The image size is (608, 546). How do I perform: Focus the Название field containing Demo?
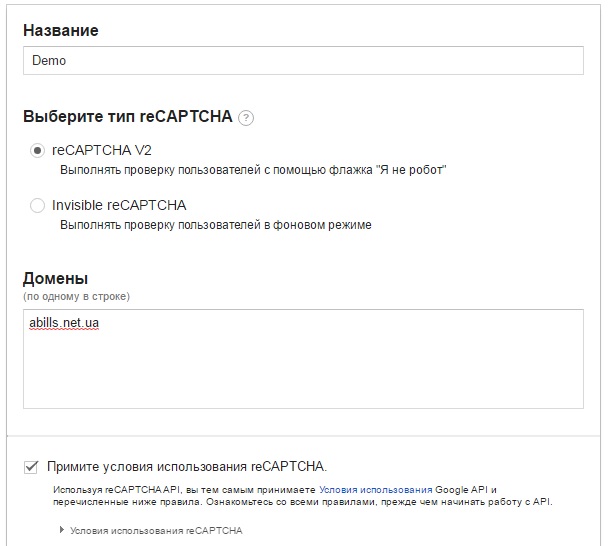coord(303,60)
